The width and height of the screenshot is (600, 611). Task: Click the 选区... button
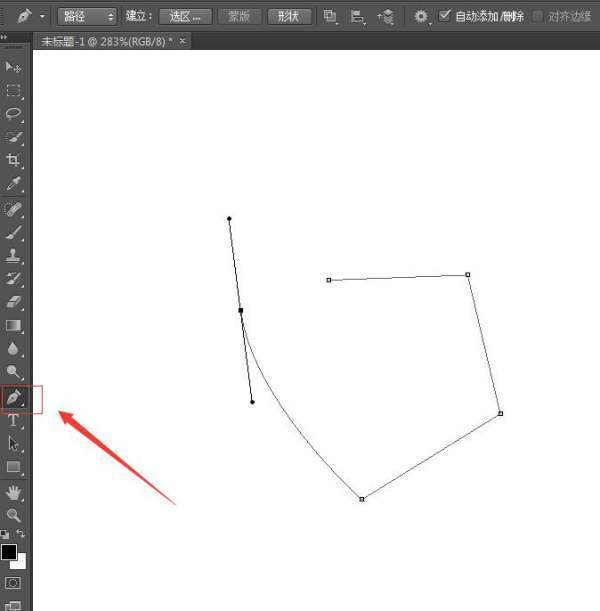[x=185, y=17]
